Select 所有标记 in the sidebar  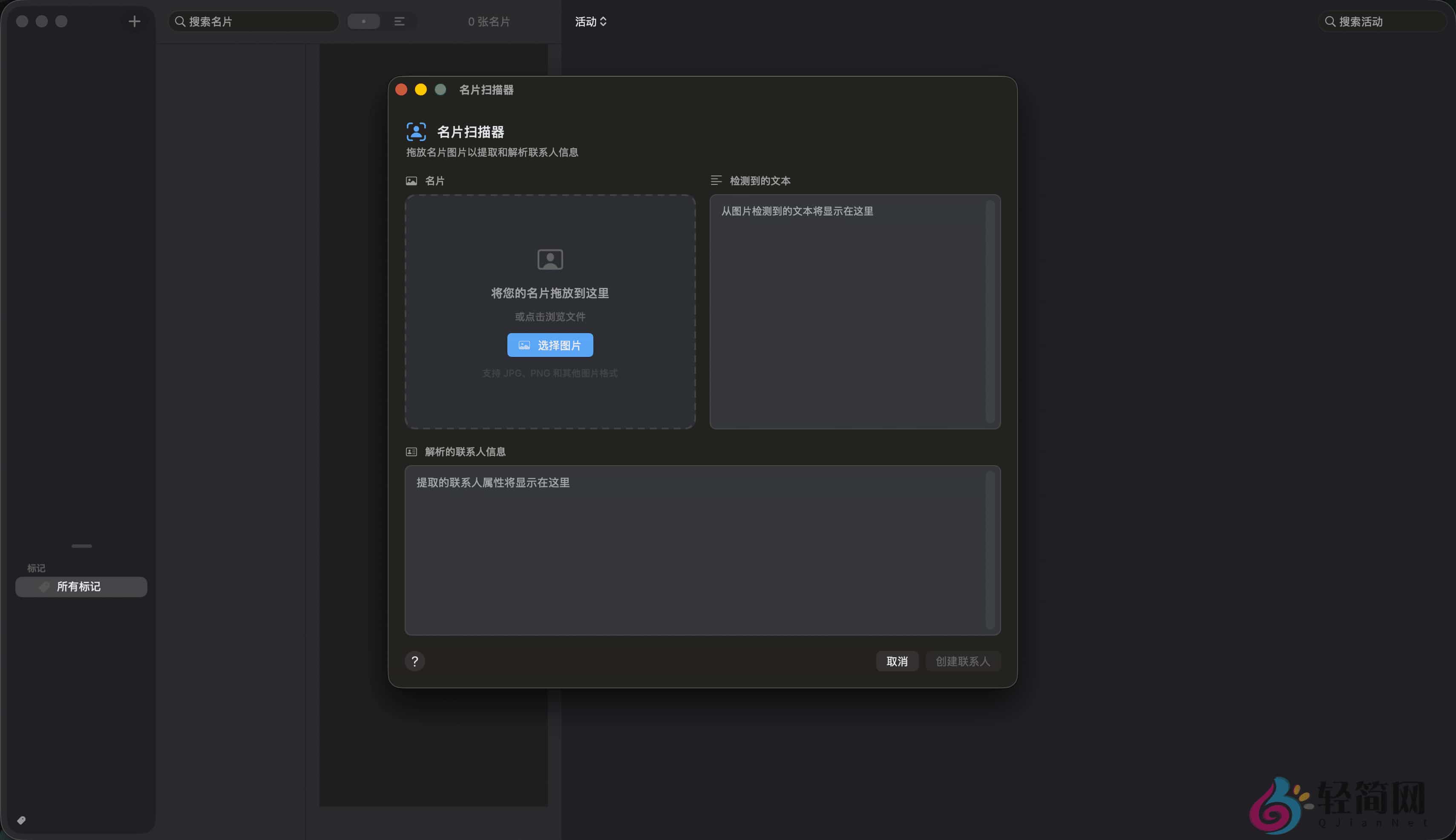click(81, 587)
